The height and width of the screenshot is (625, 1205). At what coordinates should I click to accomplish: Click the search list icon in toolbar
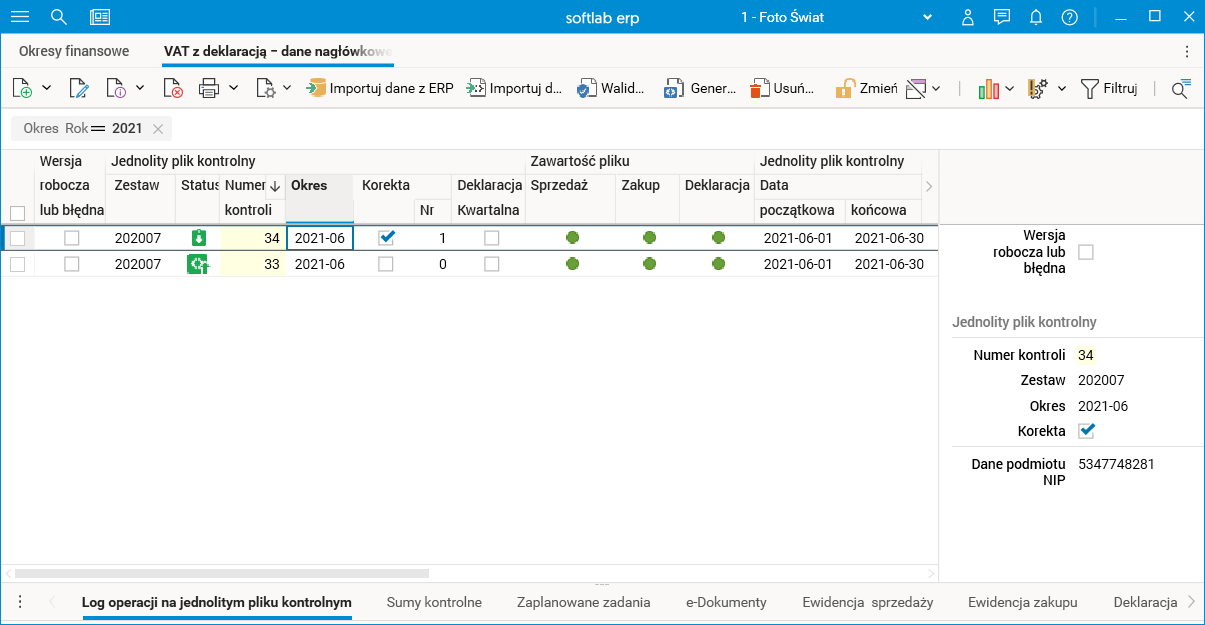click(1181, 88)
